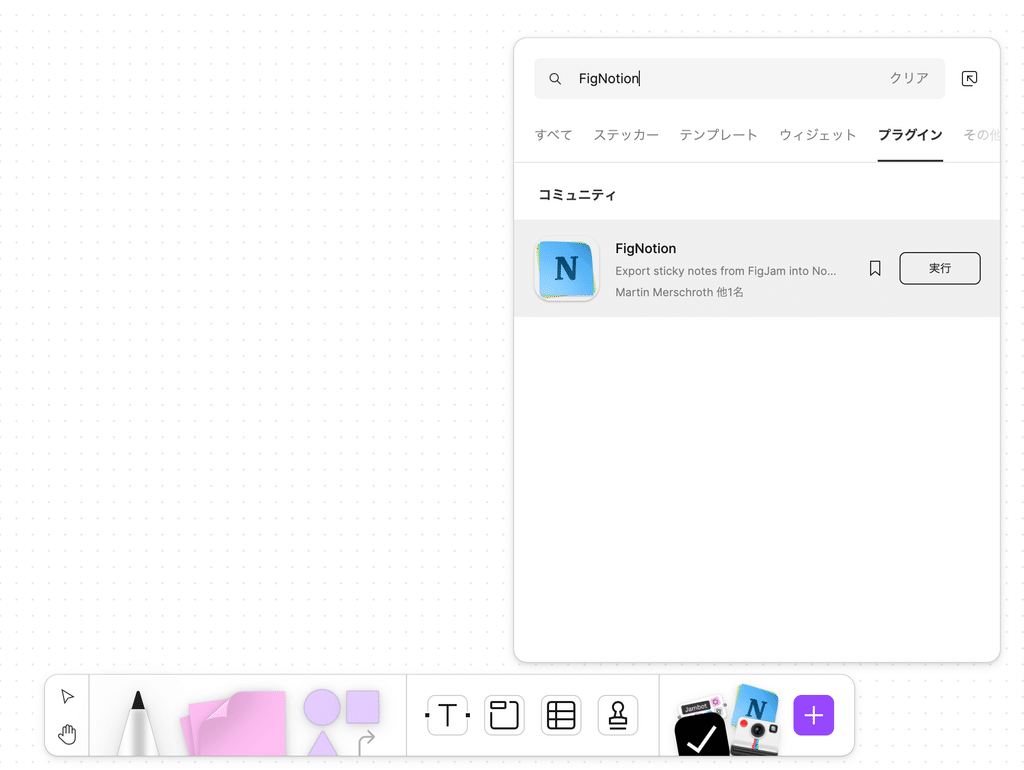Click the Export sticky notes description
The height and width of the screenshot is (770, 1024).
point(725,271)
